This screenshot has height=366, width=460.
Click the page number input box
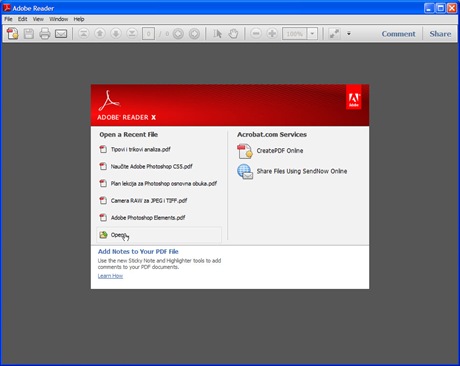point(148,34)
